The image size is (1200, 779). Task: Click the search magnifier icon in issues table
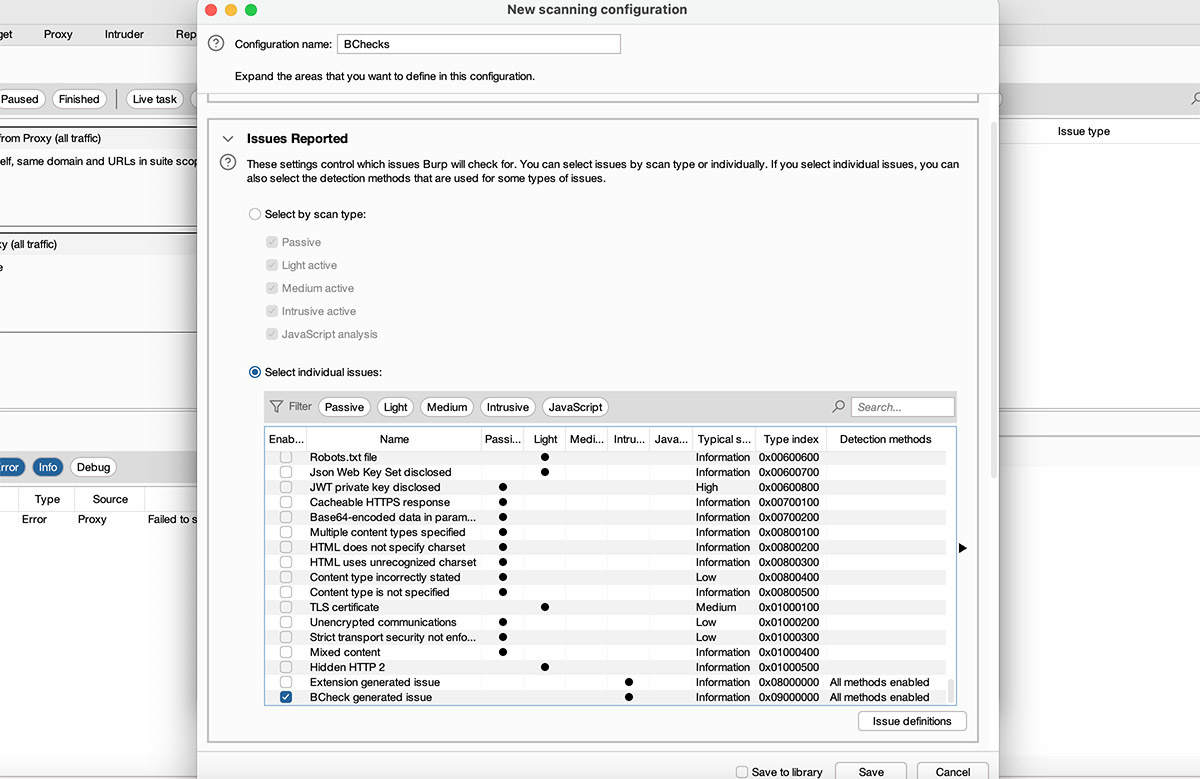[839, 407]
